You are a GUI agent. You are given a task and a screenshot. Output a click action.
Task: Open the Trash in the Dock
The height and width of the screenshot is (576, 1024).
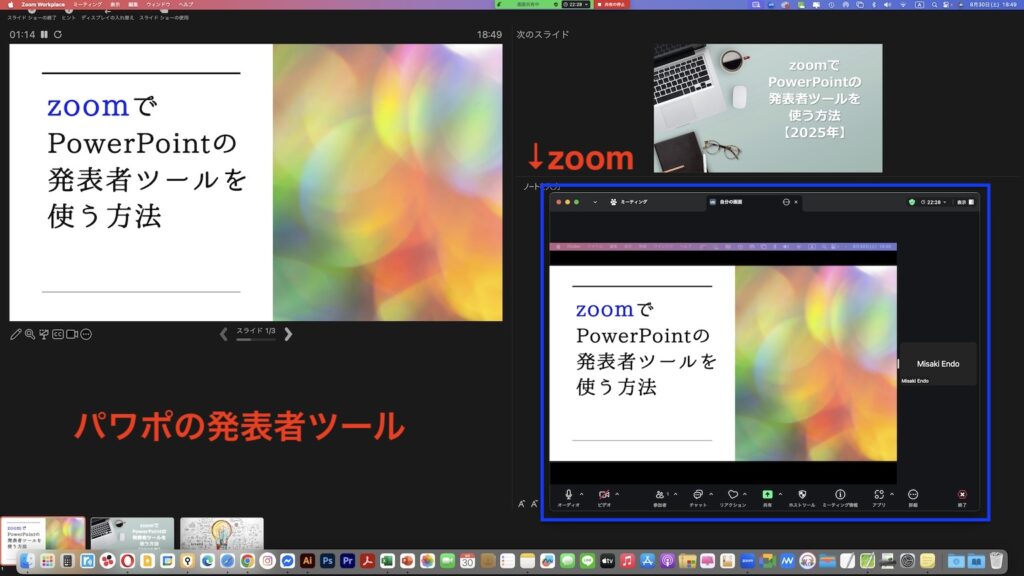[997, 561]
